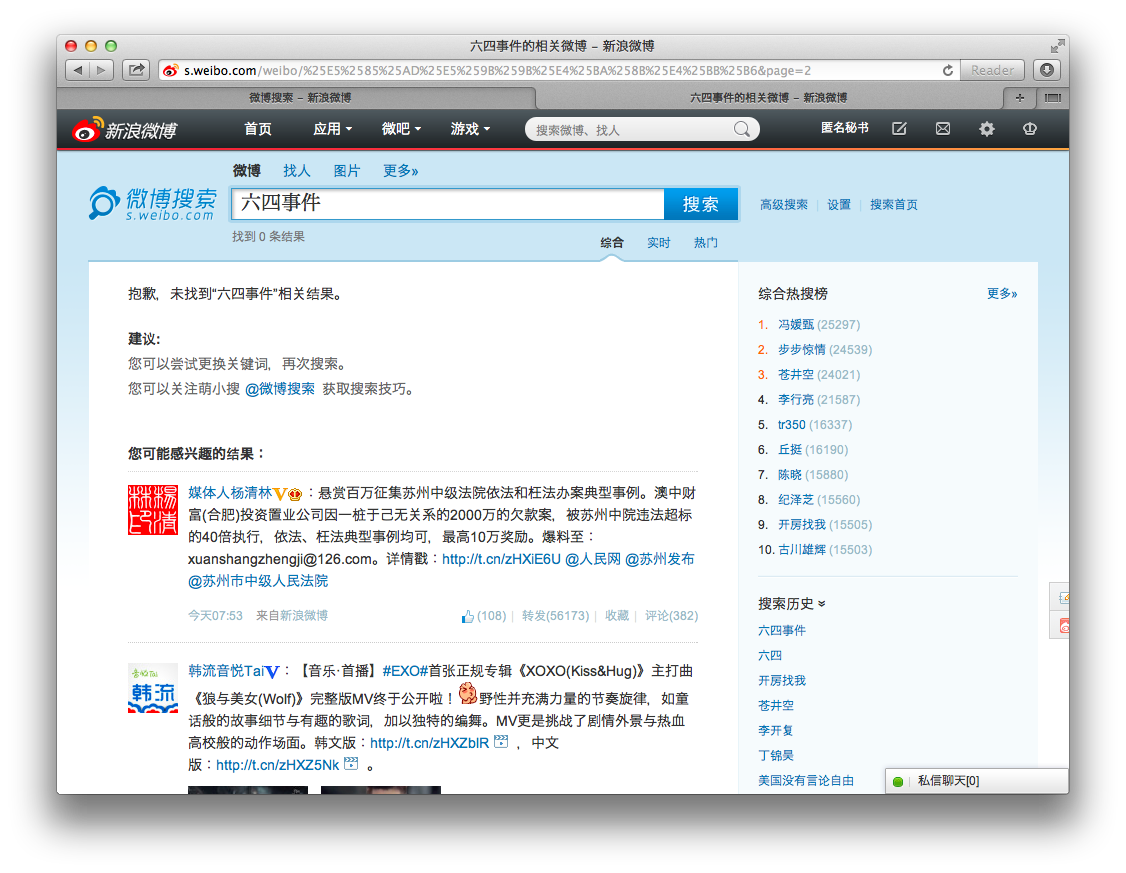
Task: Open 更多» in 综合热搜榜 panel
Action: coord(1002,293)
